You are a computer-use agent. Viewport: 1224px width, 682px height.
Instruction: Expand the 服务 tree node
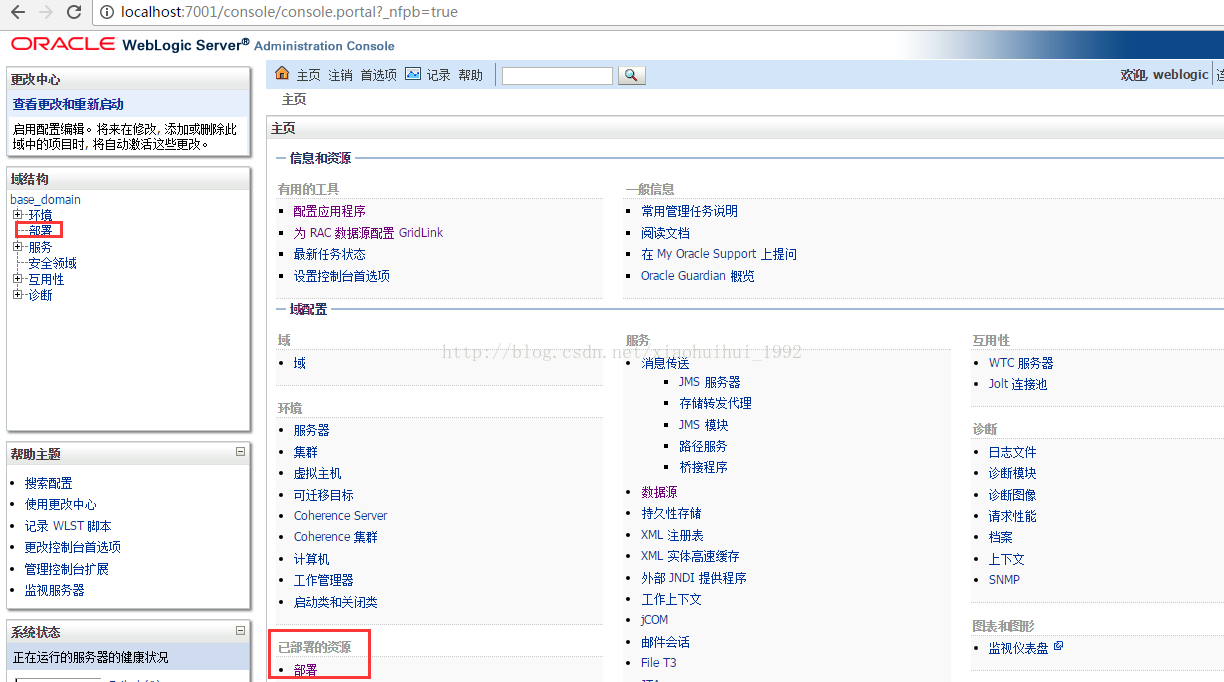(x=17, y=247)
